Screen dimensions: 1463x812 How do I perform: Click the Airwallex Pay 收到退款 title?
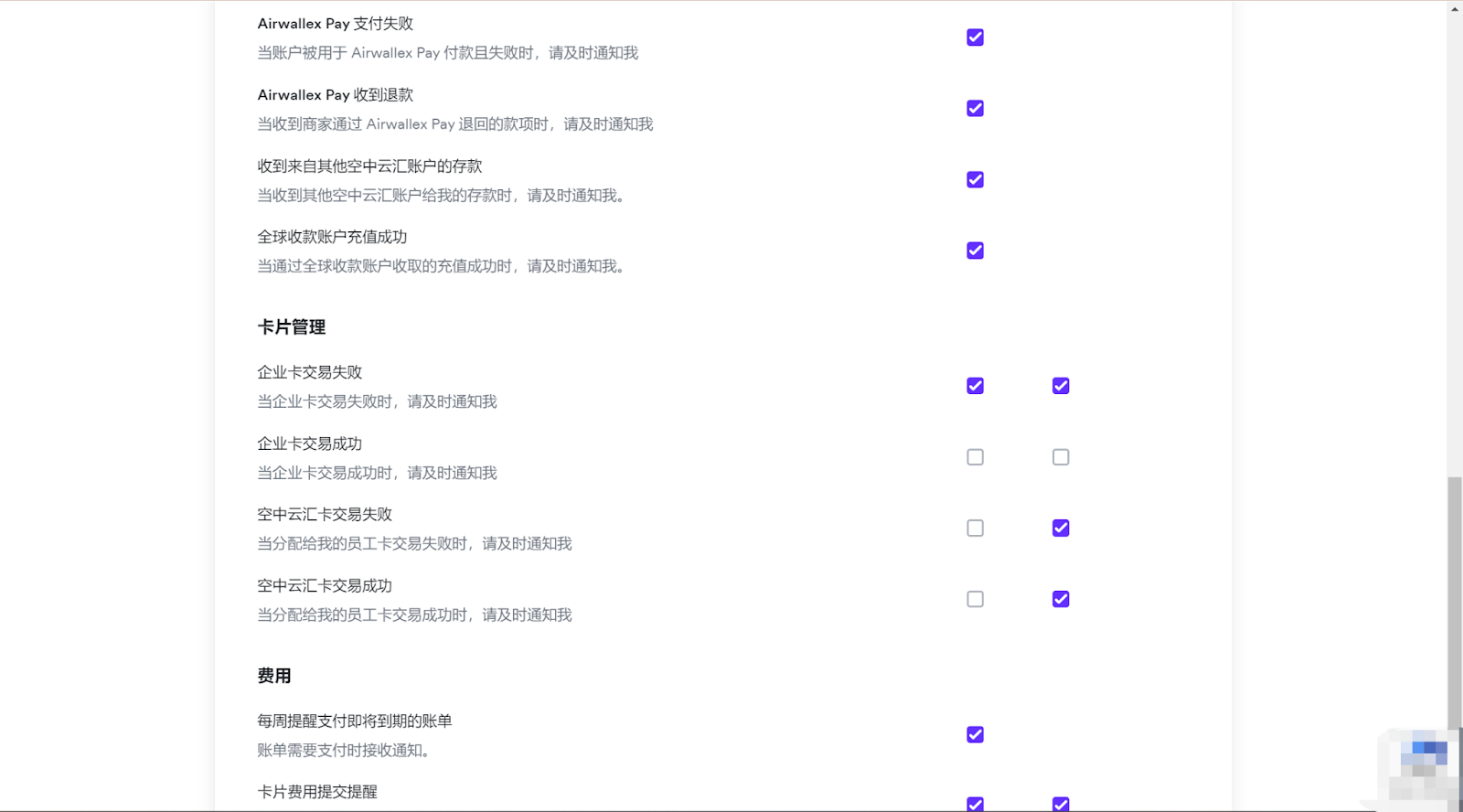(336, 95)
